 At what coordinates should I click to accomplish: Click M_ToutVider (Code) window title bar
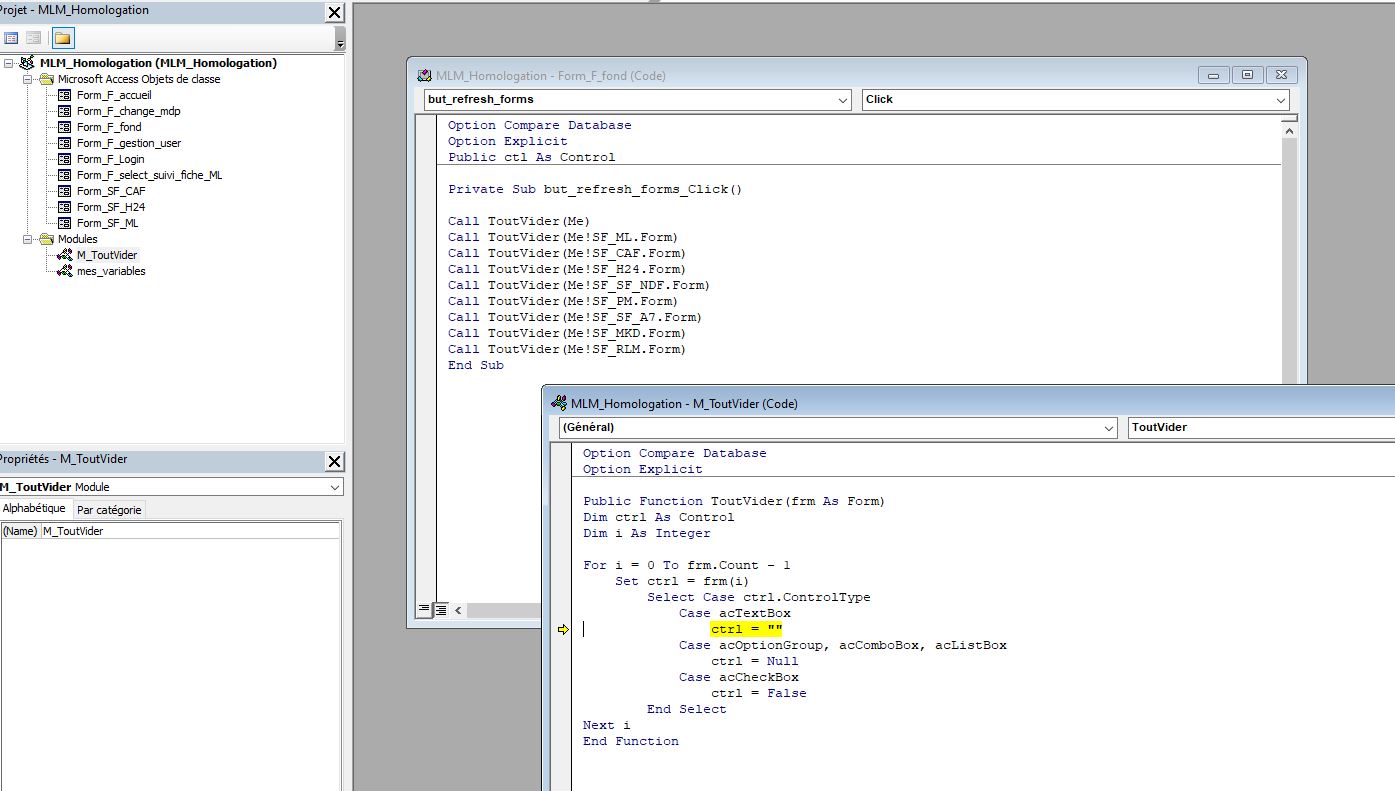(x=970, y=403)
